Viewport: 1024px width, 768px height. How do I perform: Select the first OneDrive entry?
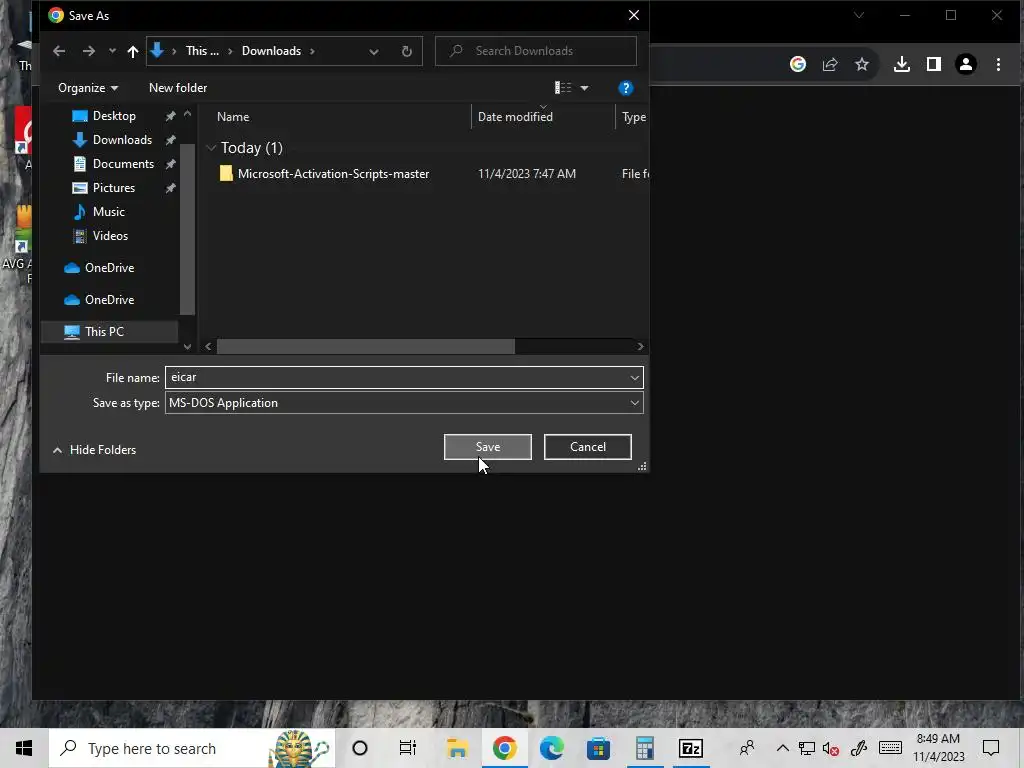coord(108,268)
